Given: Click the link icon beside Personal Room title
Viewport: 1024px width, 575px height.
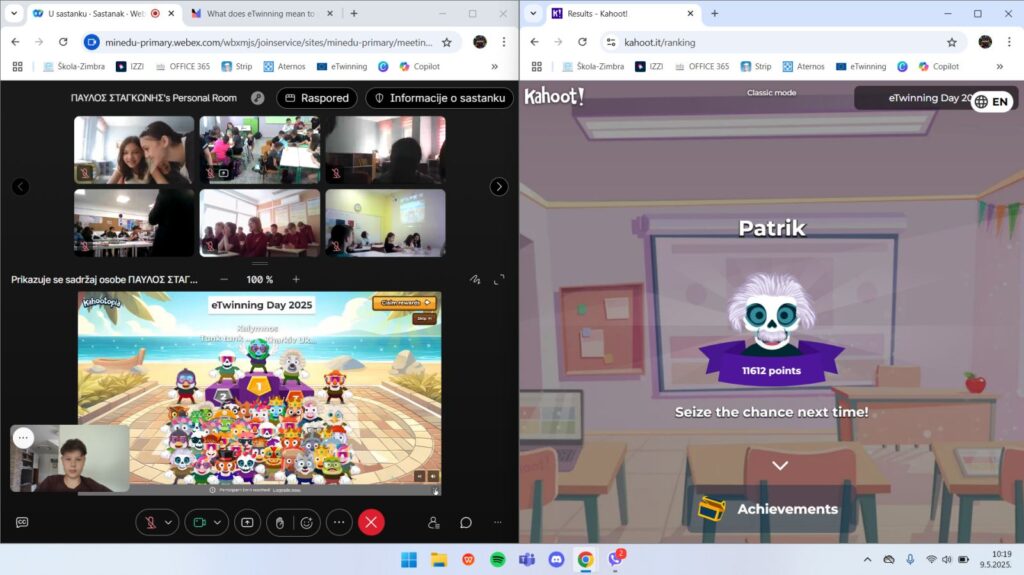Looking at the screenshot, I should (x=258, y=98).
